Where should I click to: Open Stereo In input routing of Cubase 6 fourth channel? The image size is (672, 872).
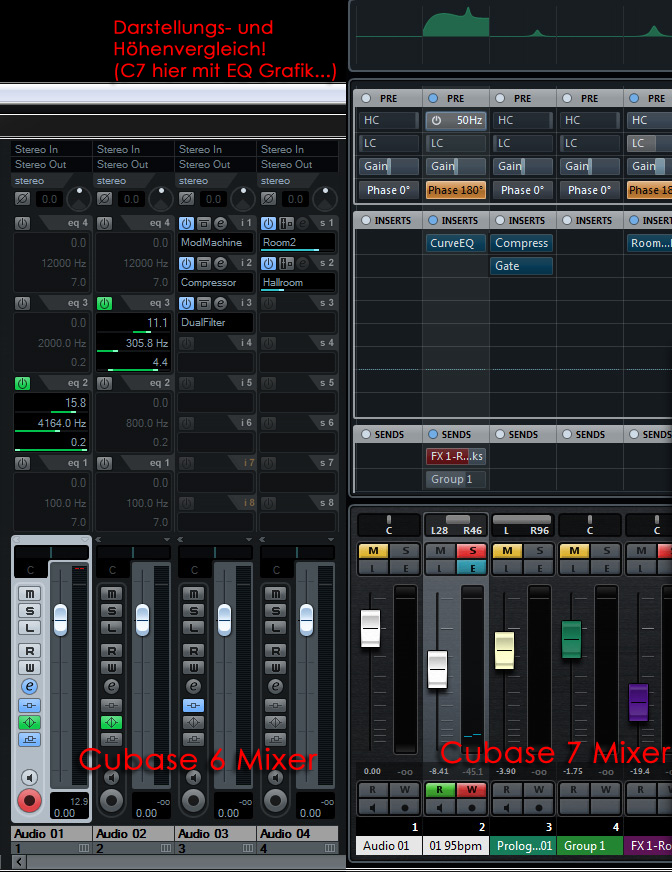298,149
